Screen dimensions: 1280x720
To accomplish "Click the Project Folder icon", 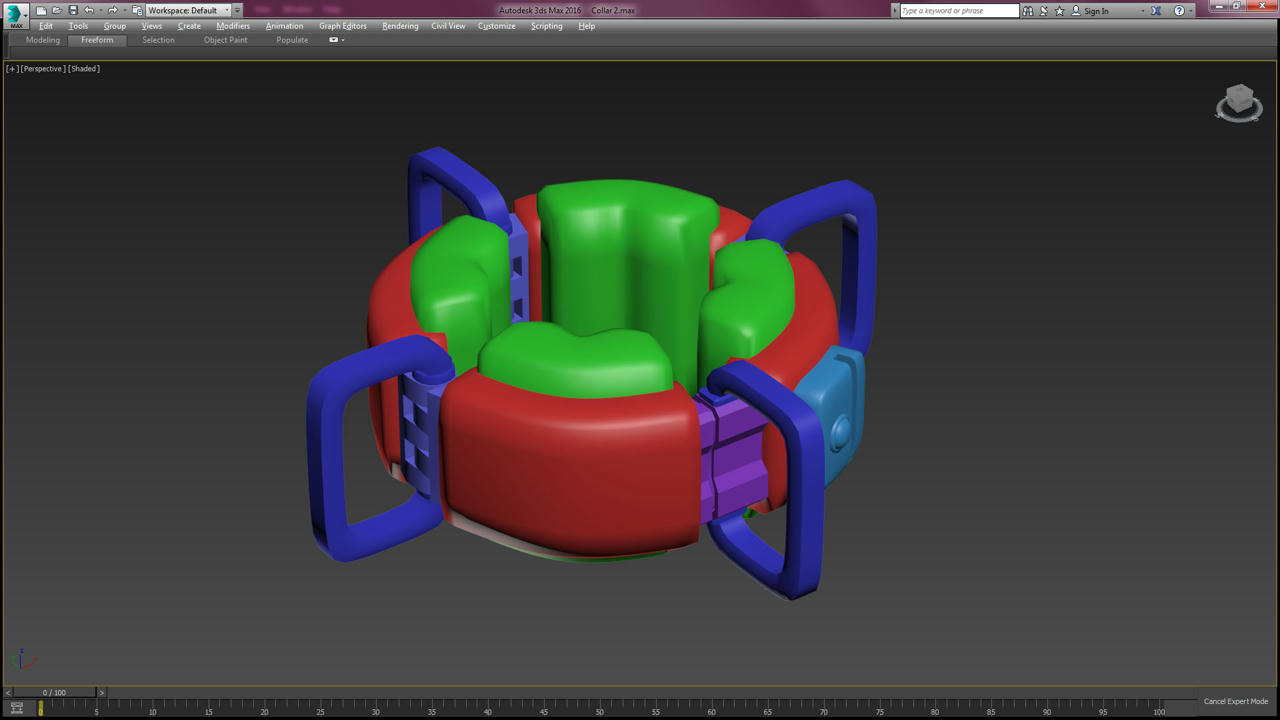I will coord(137,10).
